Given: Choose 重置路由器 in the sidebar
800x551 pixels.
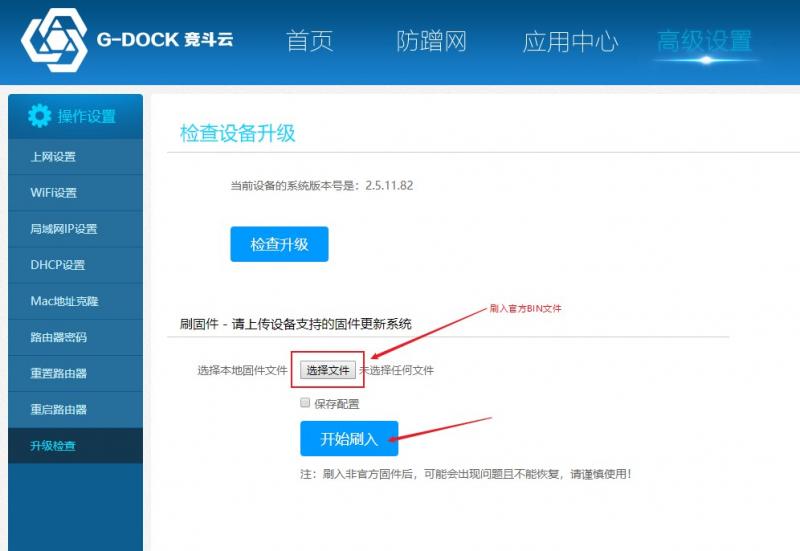Looking at the screenshot, I should coord(59,373).
